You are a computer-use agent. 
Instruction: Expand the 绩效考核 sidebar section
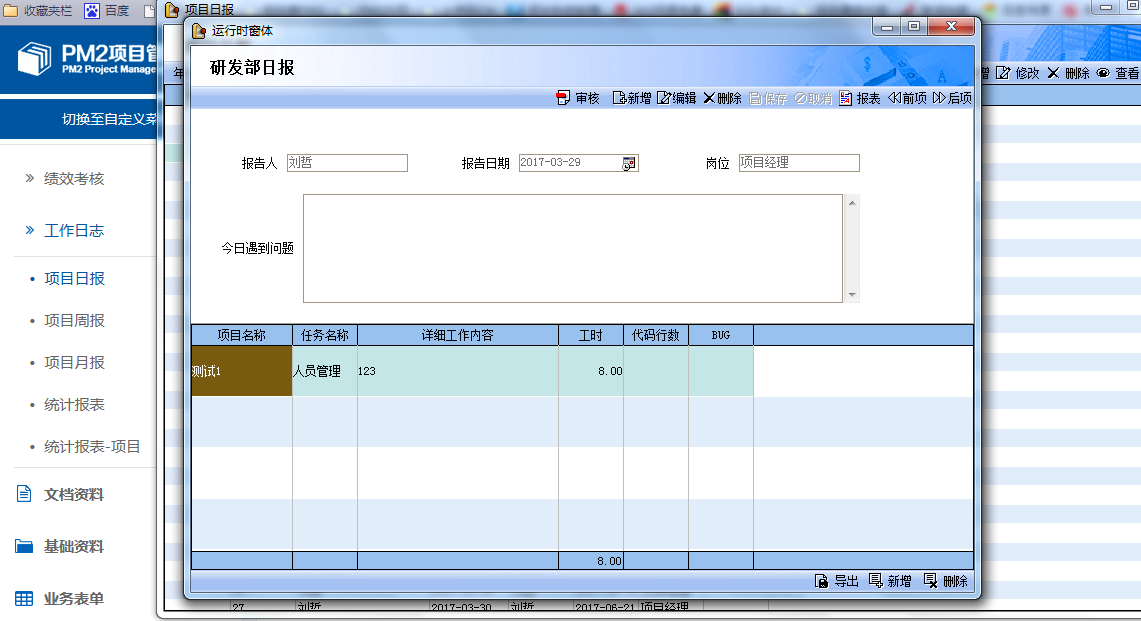tap(74, 179)
